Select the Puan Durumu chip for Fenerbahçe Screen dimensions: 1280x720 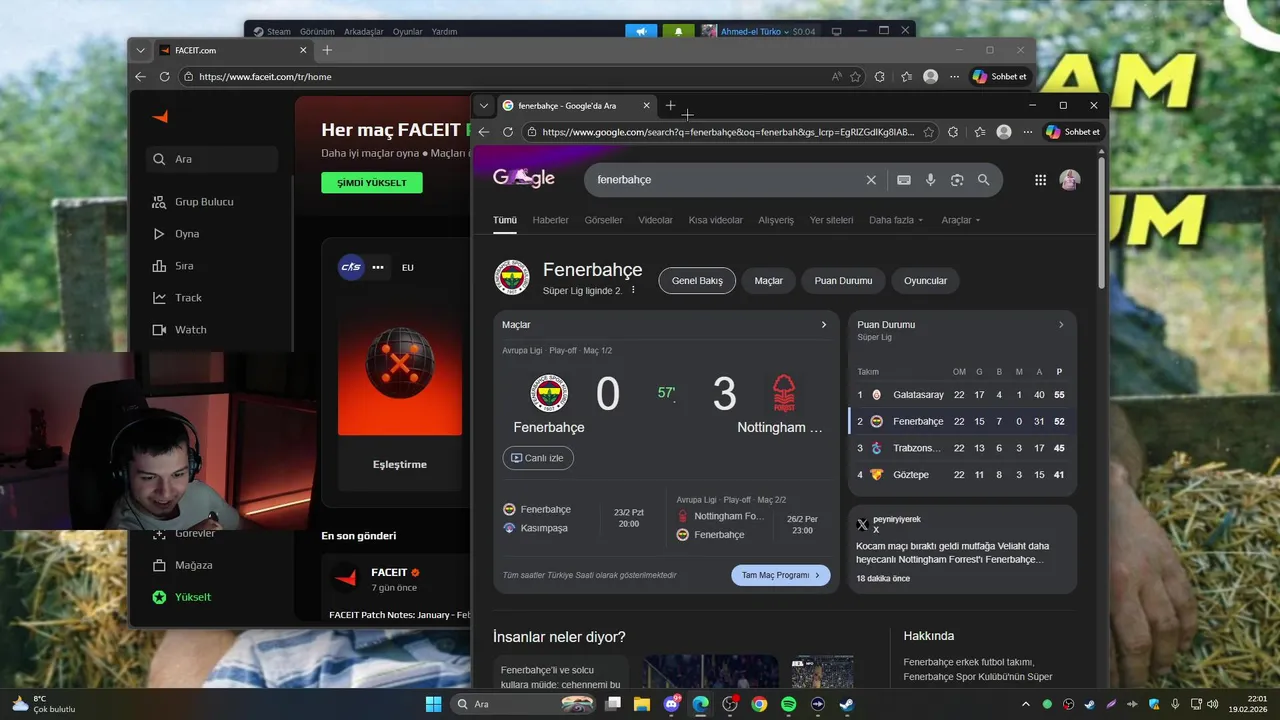click(x=843, y=281)
